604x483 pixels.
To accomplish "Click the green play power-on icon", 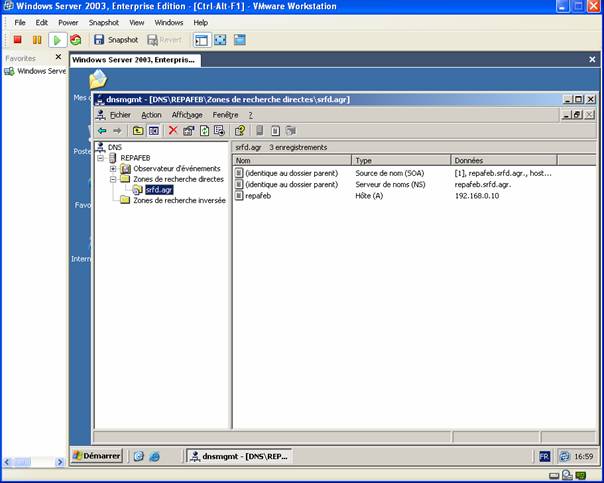I will coord(57,40).
